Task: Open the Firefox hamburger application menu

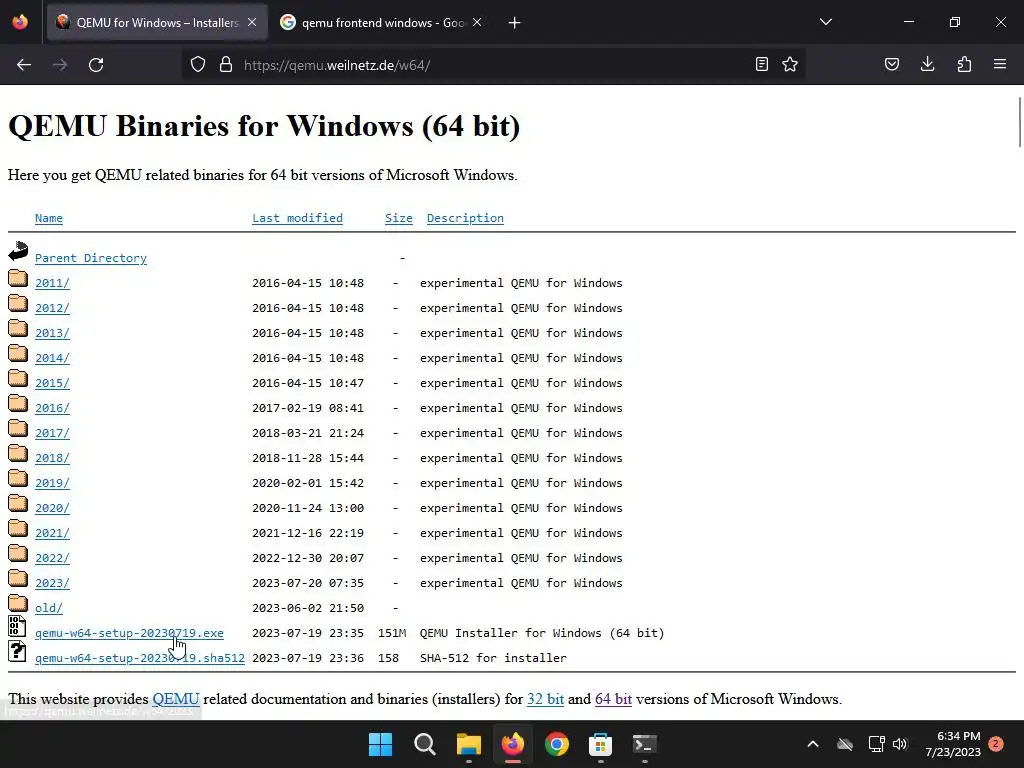Action: click(1000, 65)
